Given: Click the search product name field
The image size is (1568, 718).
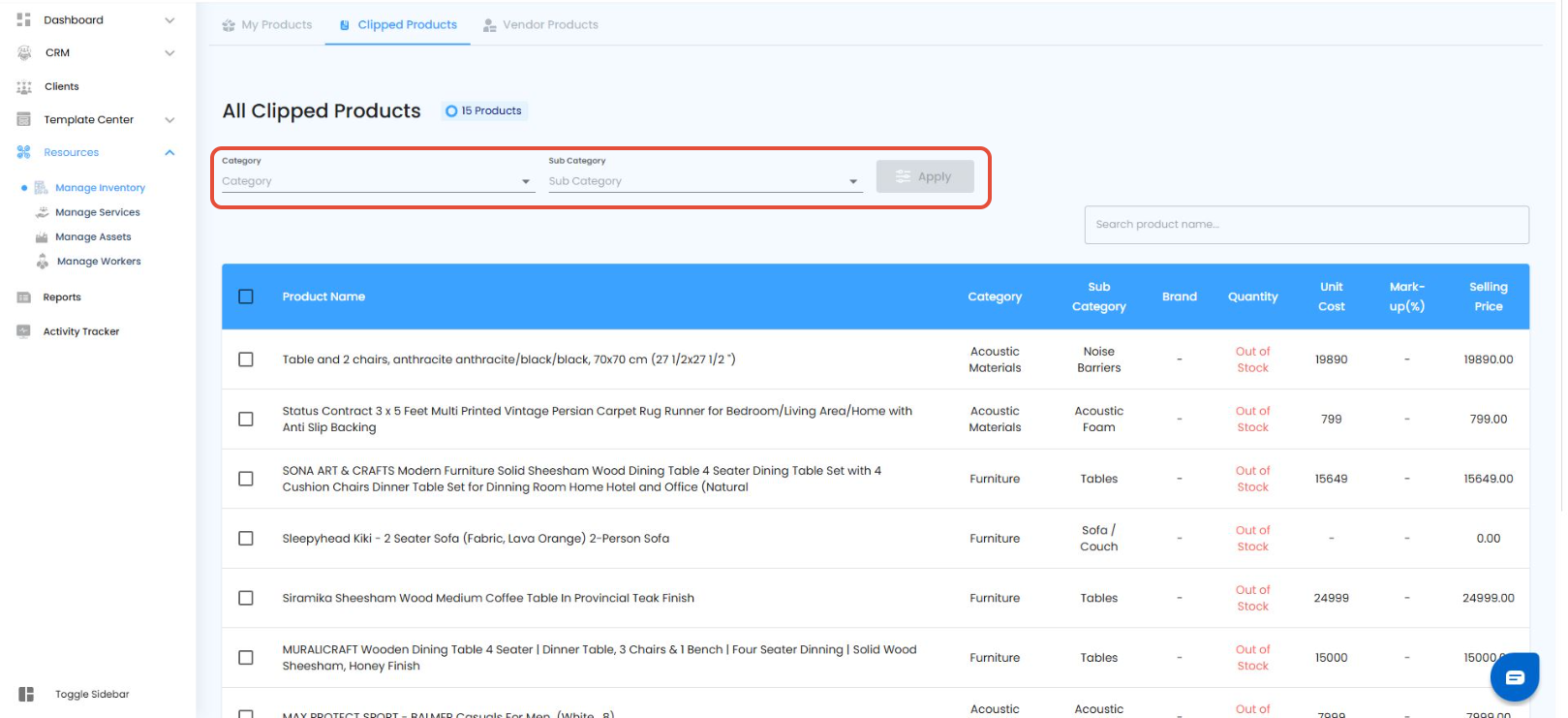Looking at the screenshot, I should 1306,225.
